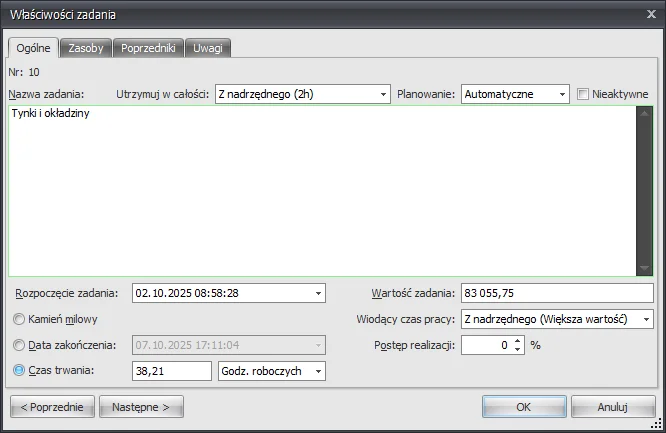Select the Kamień milowy radio button
The image size is (666, 433).
point(19,319)
